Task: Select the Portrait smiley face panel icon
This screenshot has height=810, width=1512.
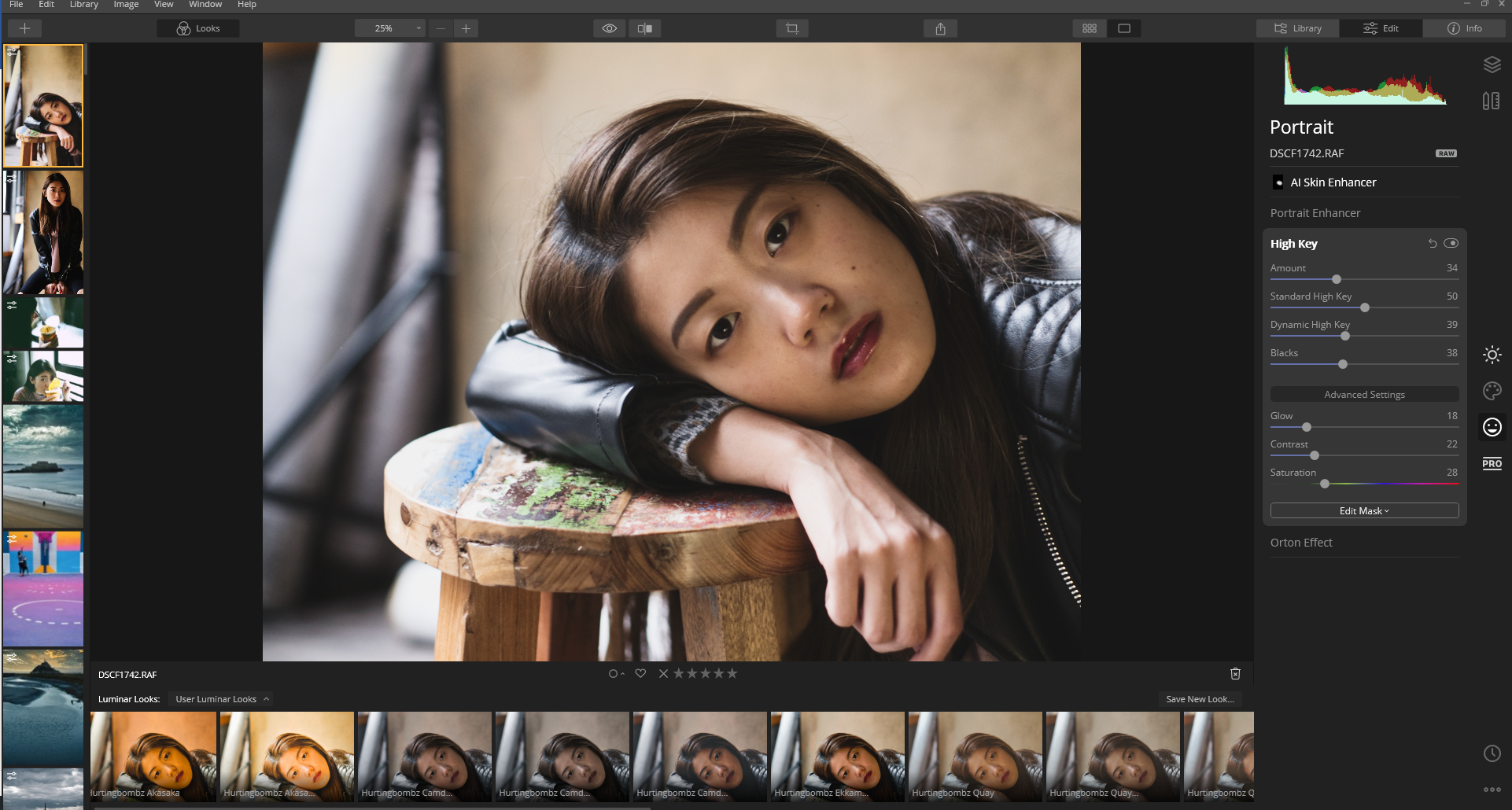Action: click(x=1493, y=427)
